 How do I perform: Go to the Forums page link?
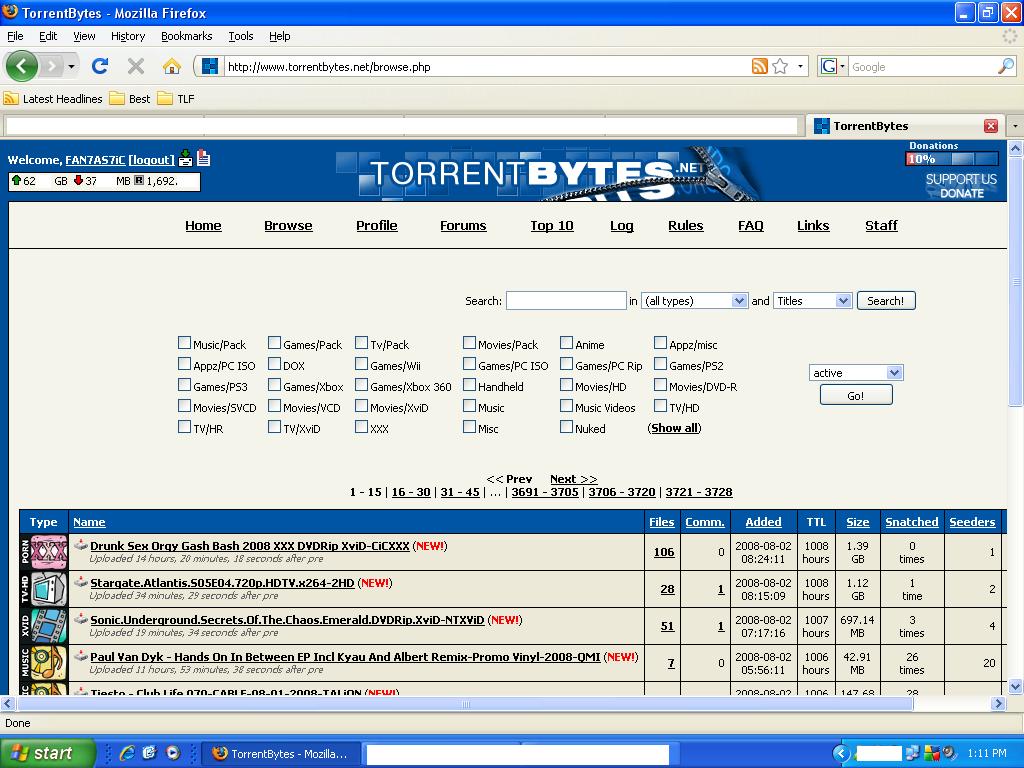click(x=463, y=225)
